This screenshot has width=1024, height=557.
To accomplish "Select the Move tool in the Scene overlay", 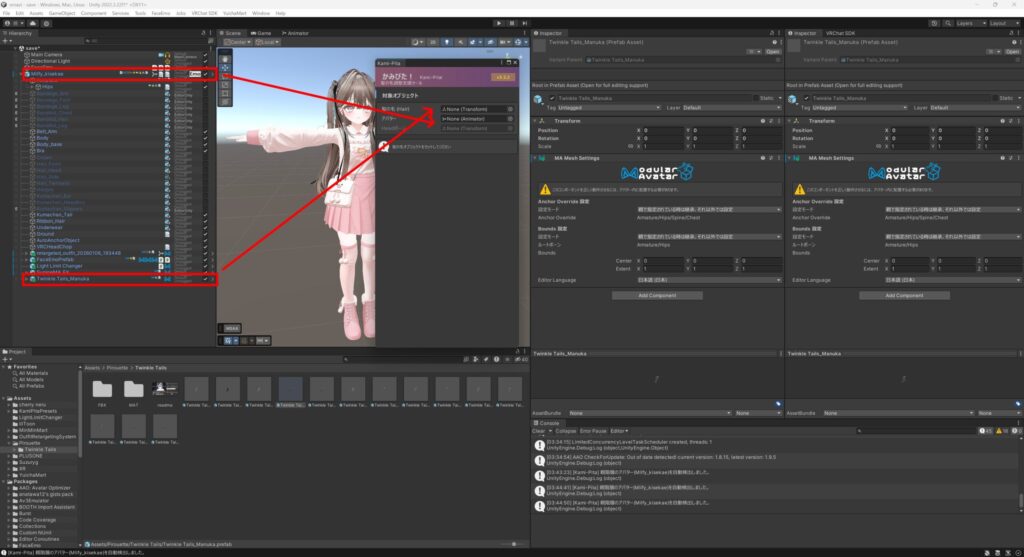I will (225, 69).
